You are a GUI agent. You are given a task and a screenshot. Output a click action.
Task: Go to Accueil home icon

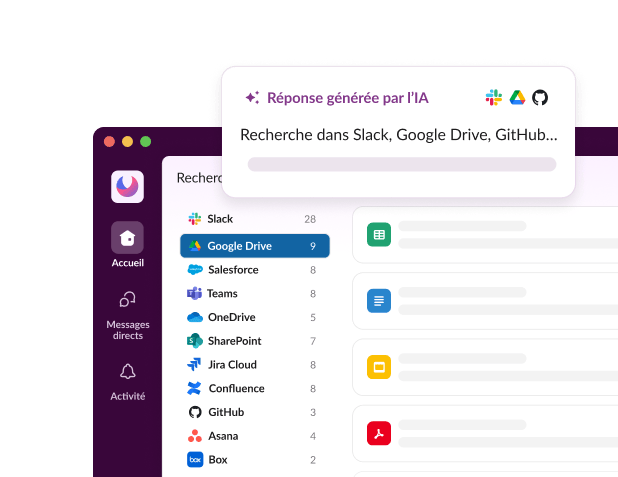pyautogui.click(x=127, y=237)
